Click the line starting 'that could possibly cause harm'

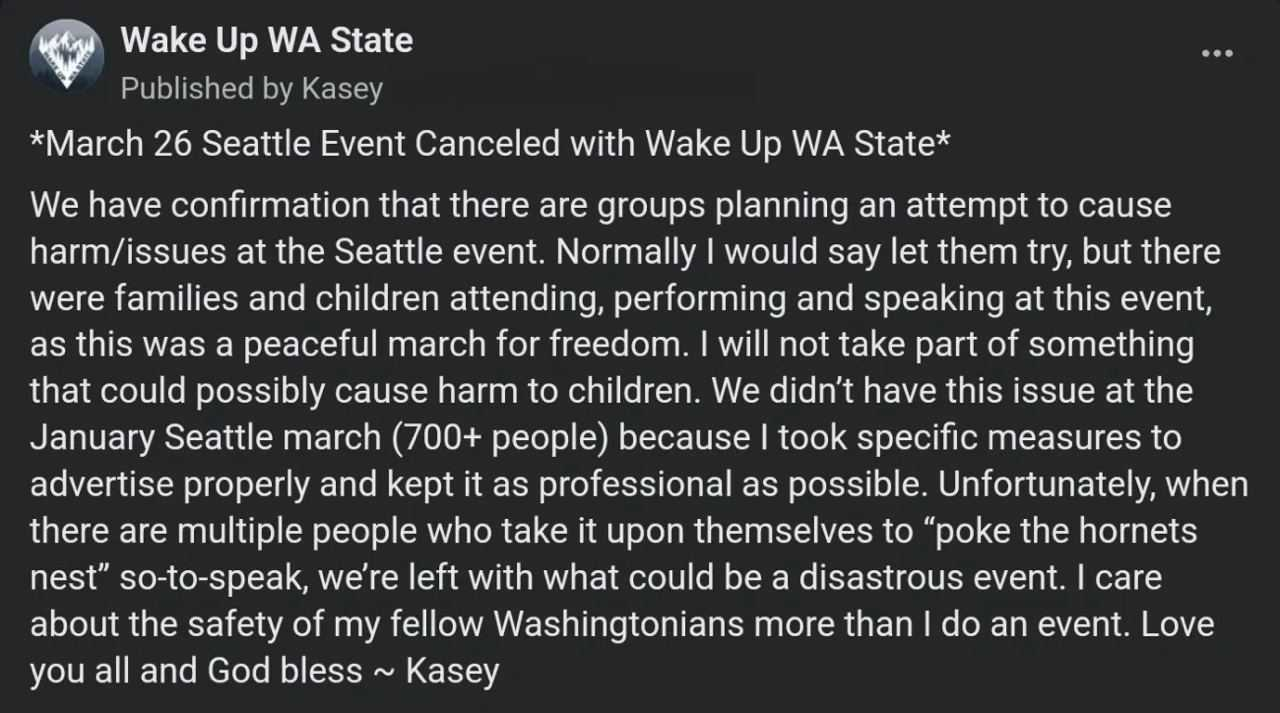coord(611,391)
